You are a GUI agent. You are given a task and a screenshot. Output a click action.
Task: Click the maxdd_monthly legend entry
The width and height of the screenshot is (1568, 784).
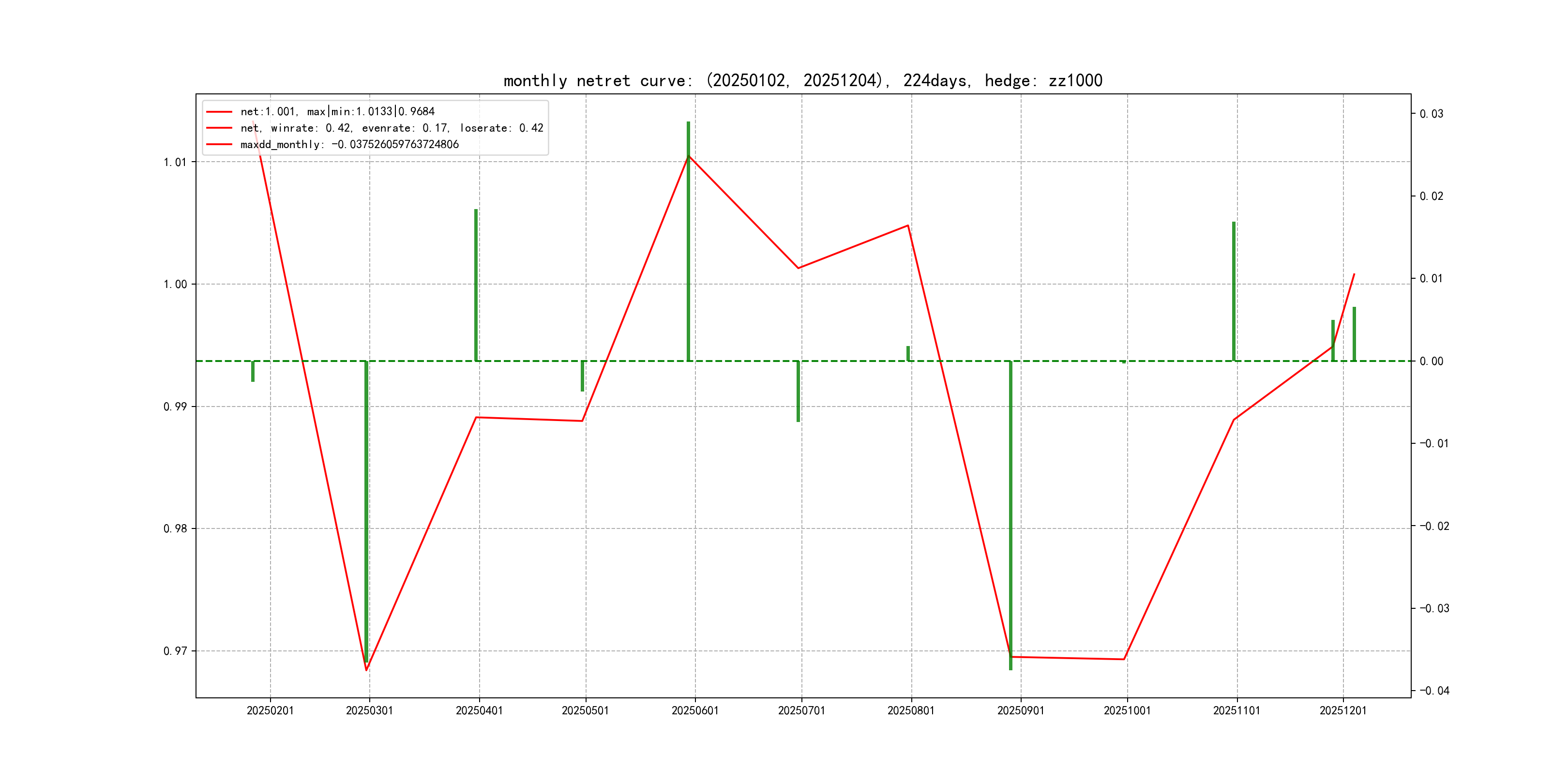coord(349,144)
